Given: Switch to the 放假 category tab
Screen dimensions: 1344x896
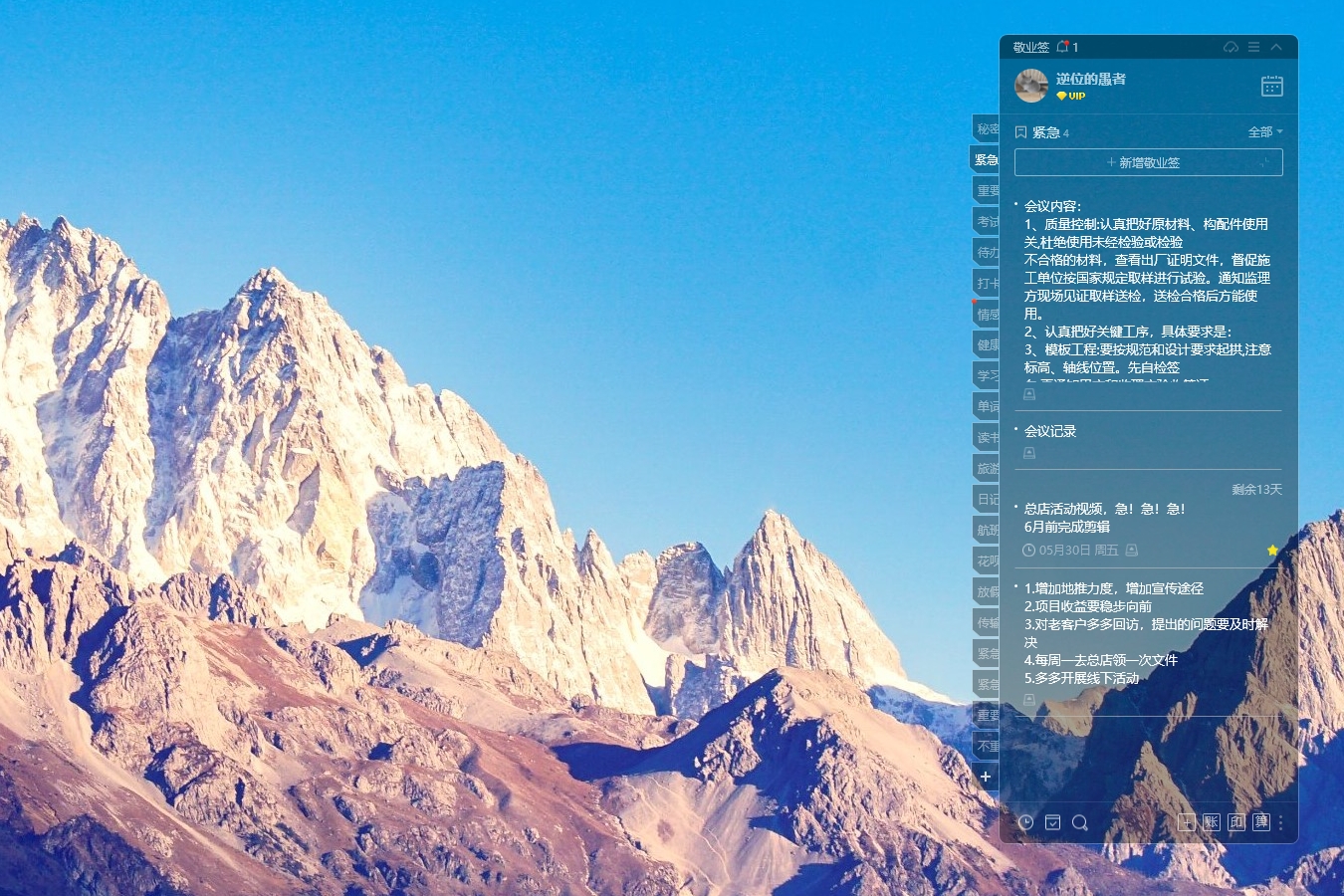Looking at the screenshot, I should (986, 591).
